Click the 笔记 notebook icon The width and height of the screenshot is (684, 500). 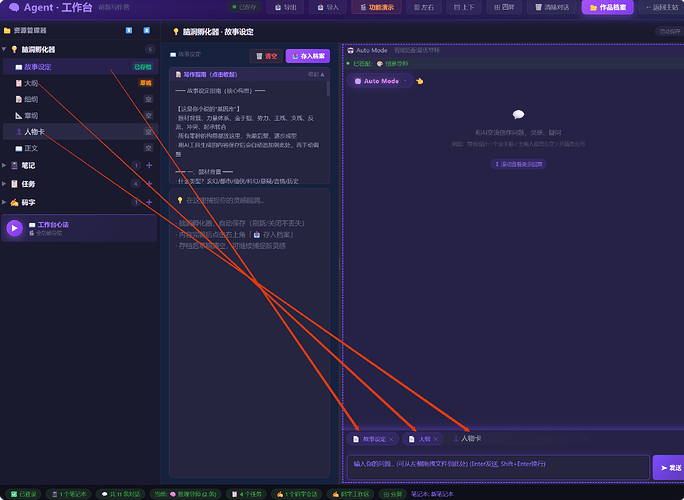(14, 165)
